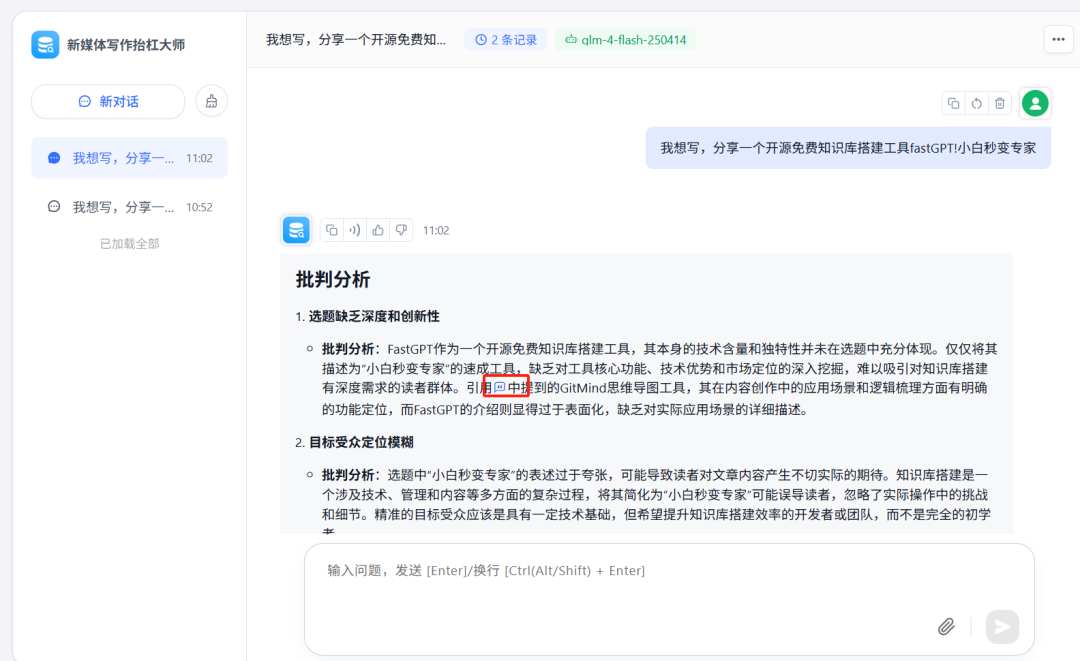Image resolution: width=1080 pixels, height=661 pixels.
Task: Click the 批判分析 heading
Action: (x=333, y=280)
